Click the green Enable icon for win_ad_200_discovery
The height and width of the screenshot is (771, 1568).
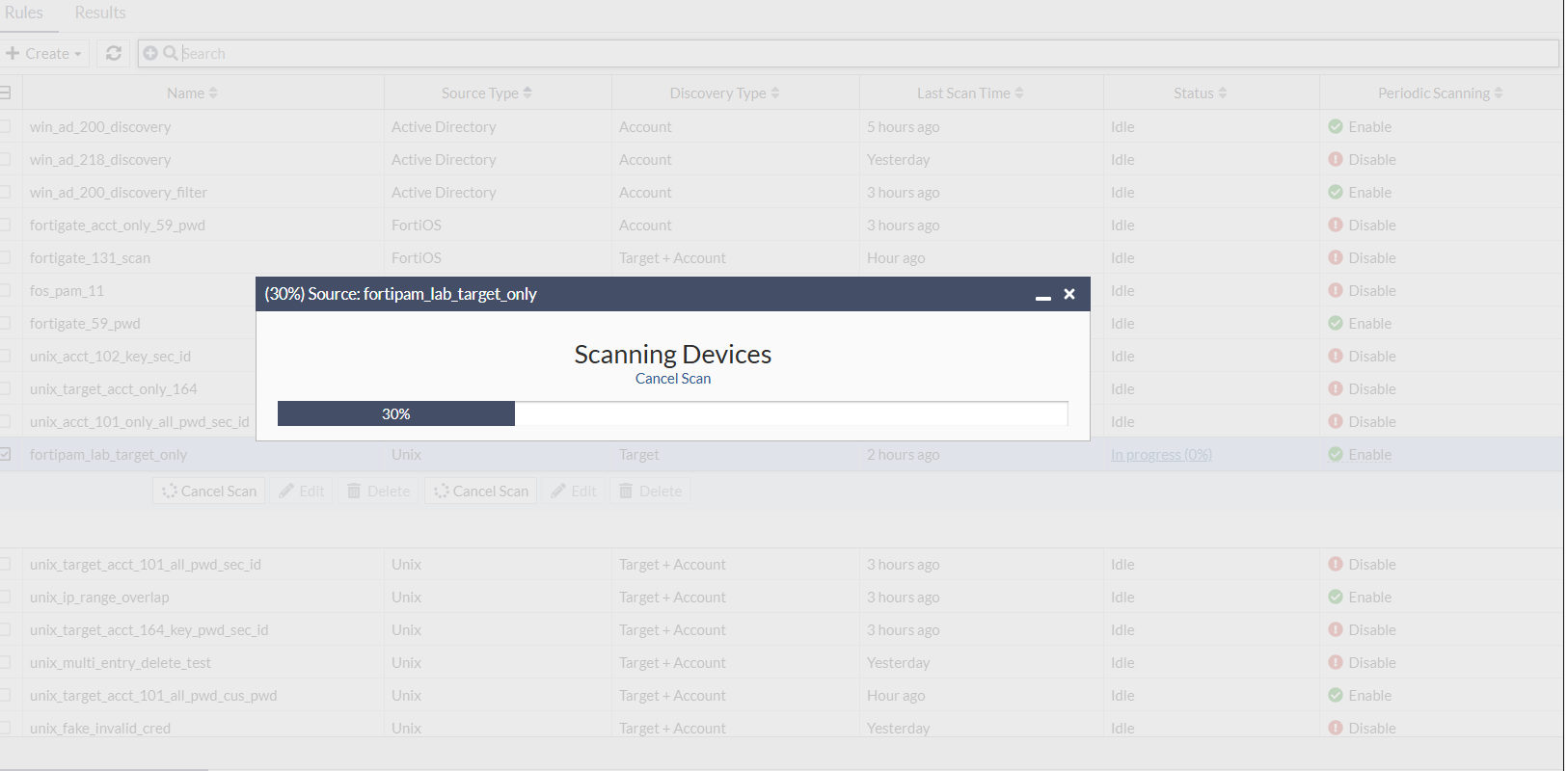pyautogui.click(x=1336, y=126)
